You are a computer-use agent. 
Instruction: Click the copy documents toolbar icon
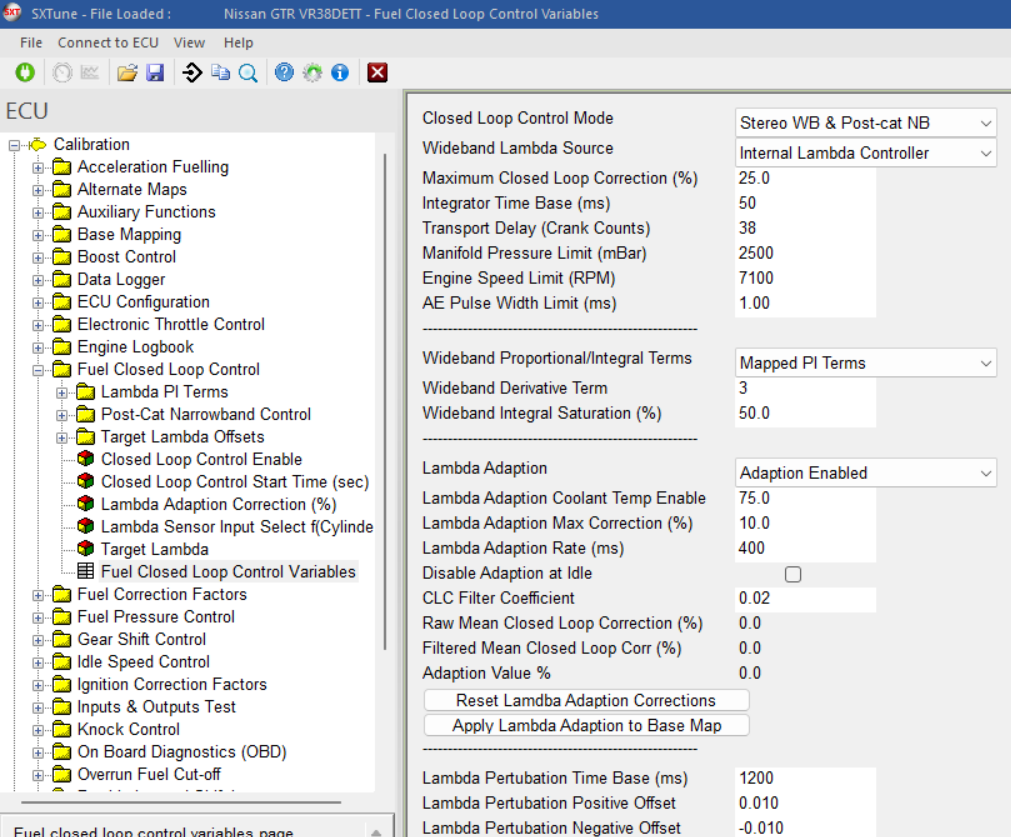[x=221, y=72]
